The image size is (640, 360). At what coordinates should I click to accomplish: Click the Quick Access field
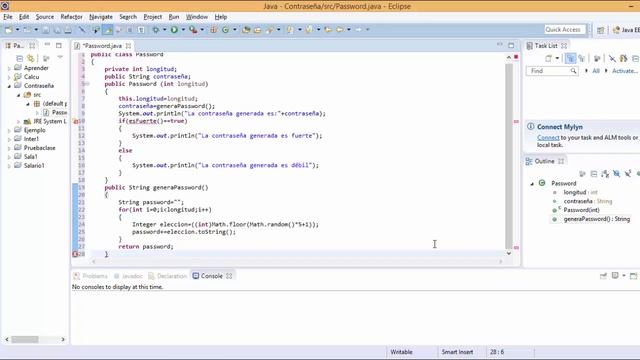(565, 30)
